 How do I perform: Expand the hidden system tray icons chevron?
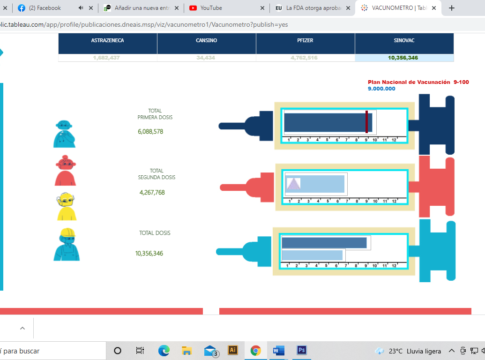(451, 351)
